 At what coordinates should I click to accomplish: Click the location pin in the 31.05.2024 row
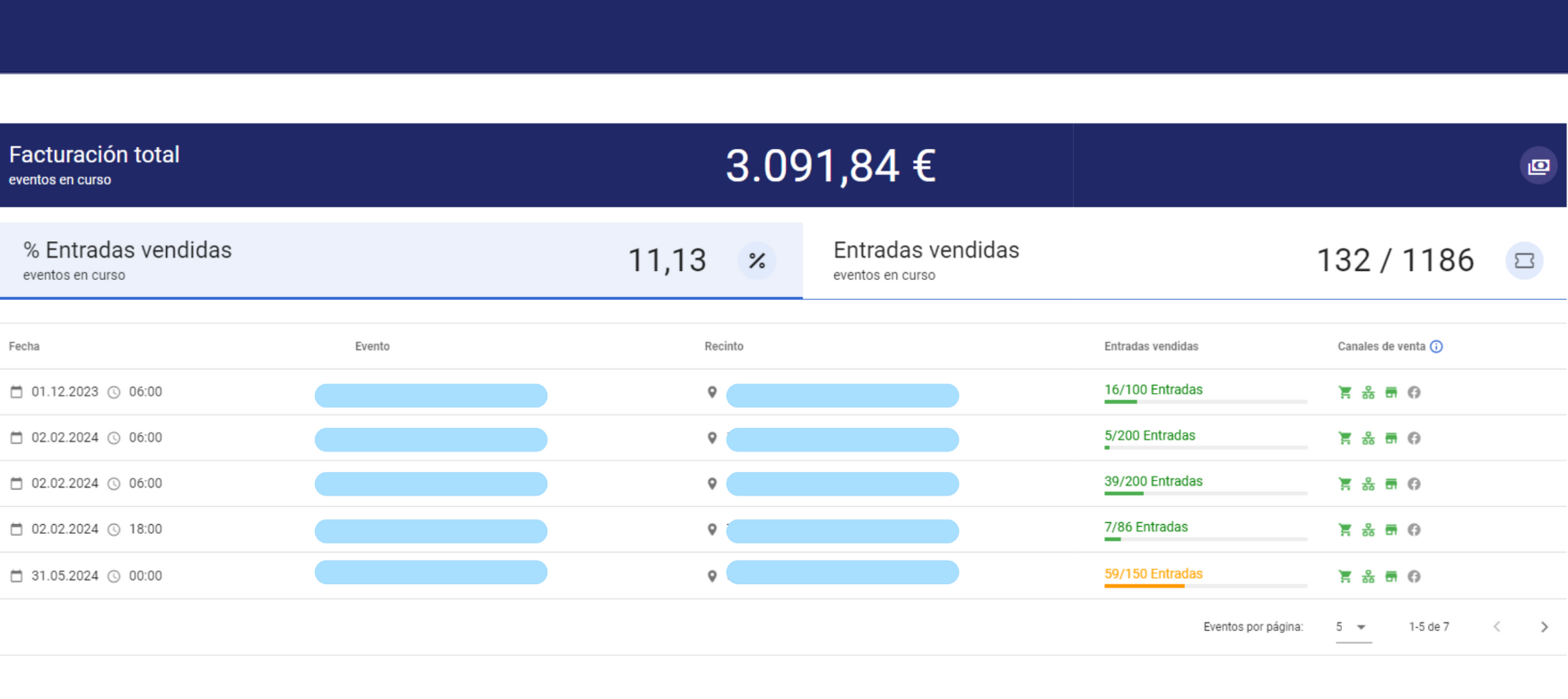click(712, 576)
